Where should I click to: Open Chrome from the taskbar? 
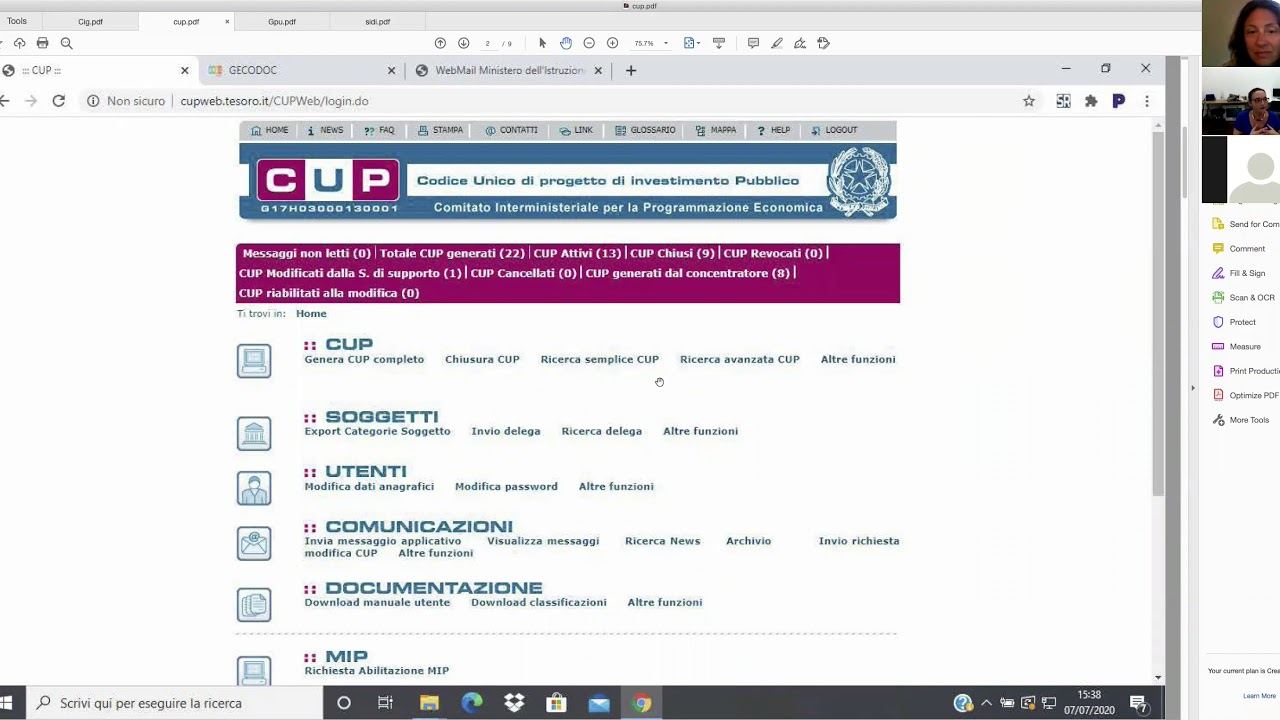[x=642, y=703]
